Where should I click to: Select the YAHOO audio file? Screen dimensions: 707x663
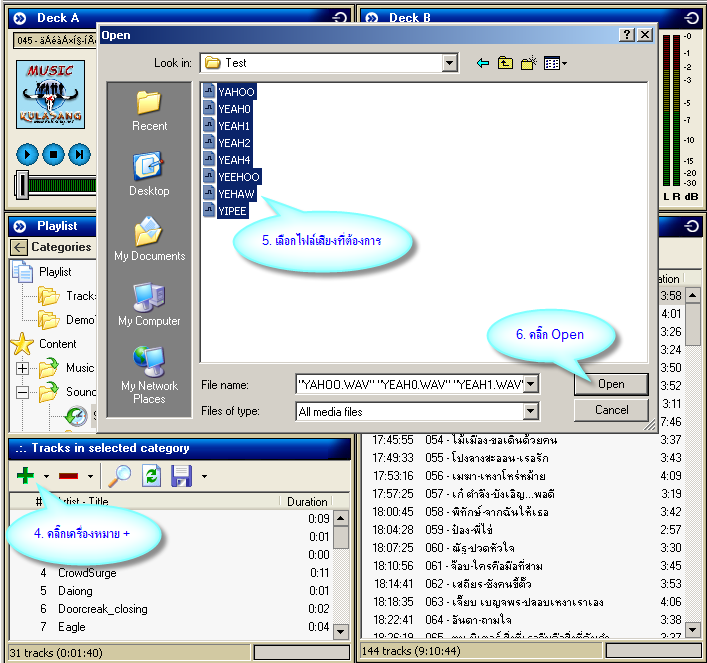[x=230, y=92]
